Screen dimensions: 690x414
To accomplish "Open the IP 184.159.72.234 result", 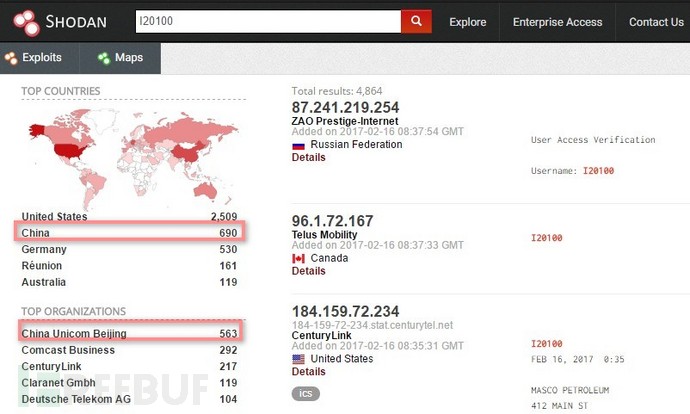I will (x=345, y=311).
